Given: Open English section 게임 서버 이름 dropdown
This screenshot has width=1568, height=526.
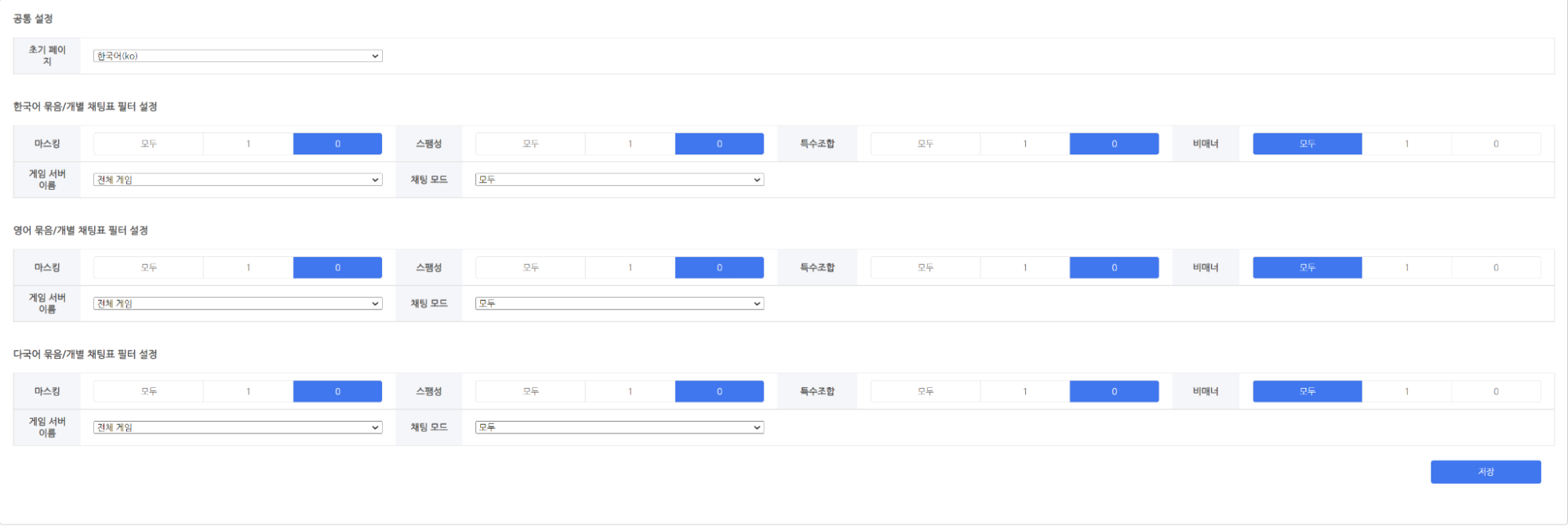Looking at the screenshot, I should [238, 303].
